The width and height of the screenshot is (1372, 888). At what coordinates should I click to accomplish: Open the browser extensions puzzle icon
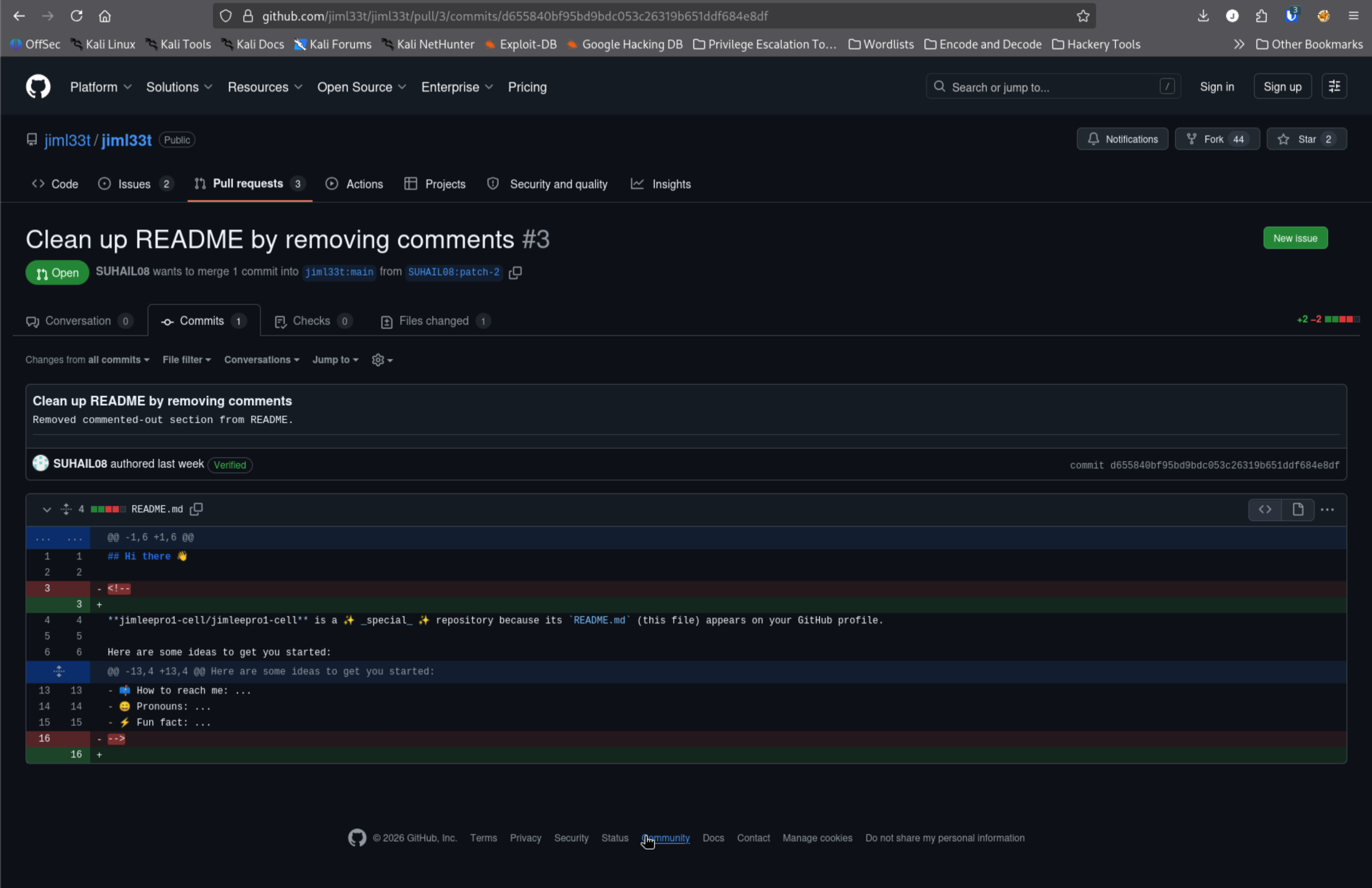pos(1261,16)
